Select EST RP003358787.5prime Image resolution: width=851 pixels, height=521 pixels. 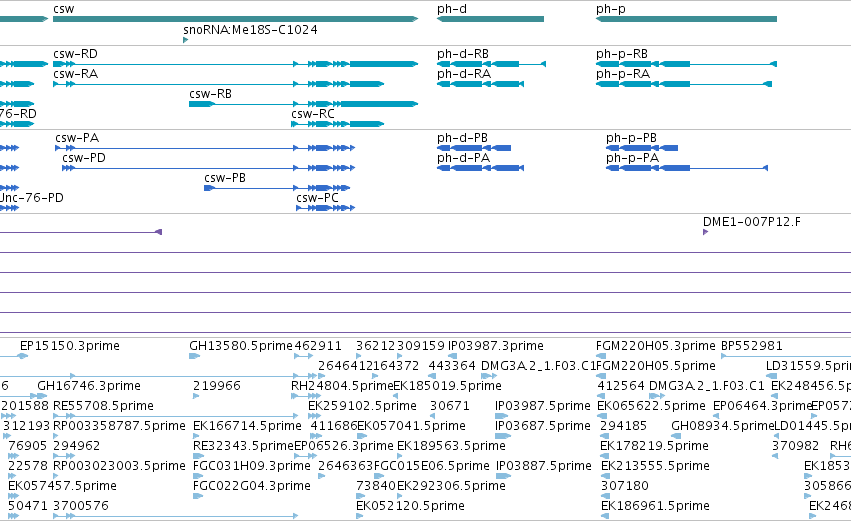119,426
